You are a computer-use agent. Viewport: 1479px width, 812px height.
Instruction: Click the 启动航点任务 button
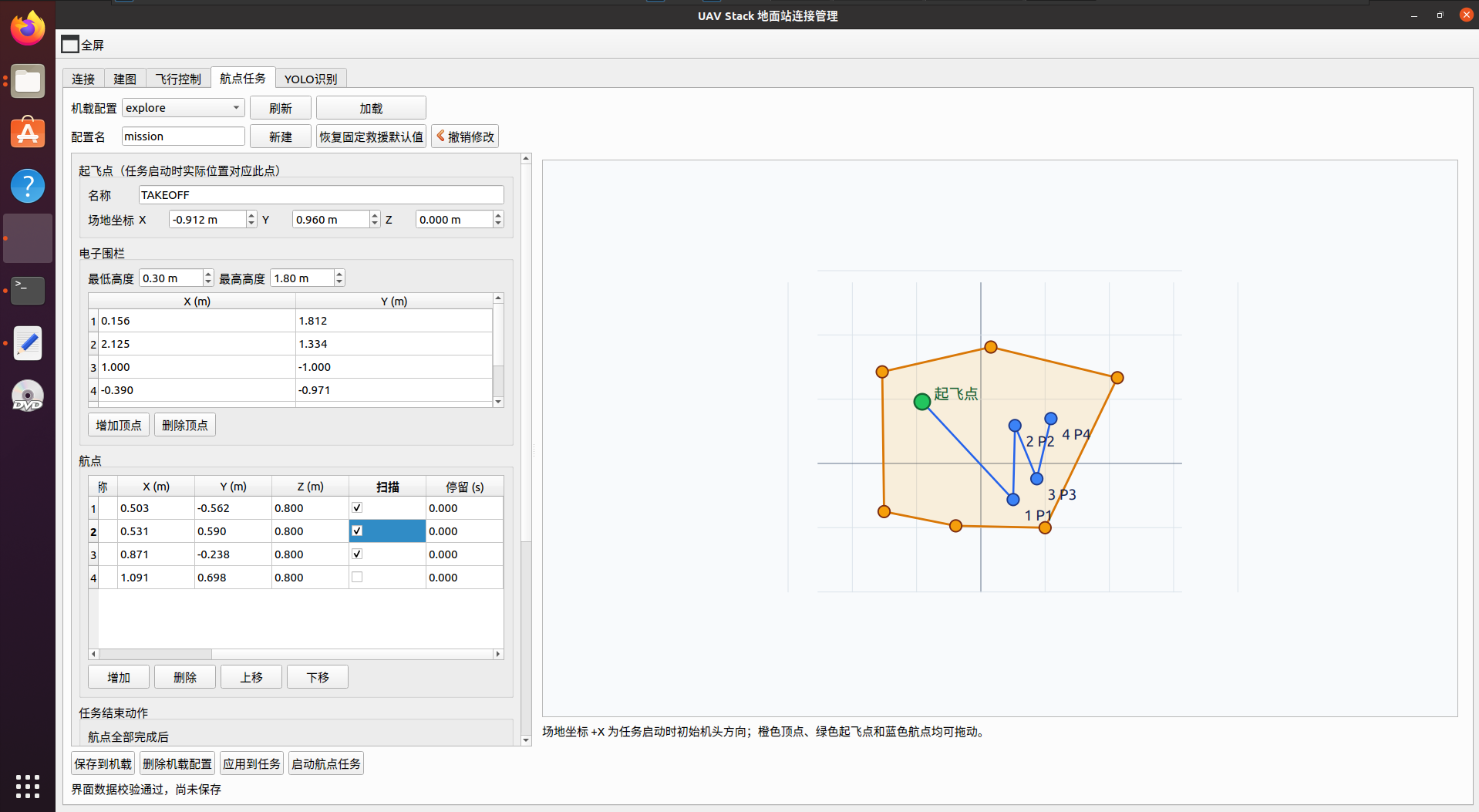(x=326, y=763)
